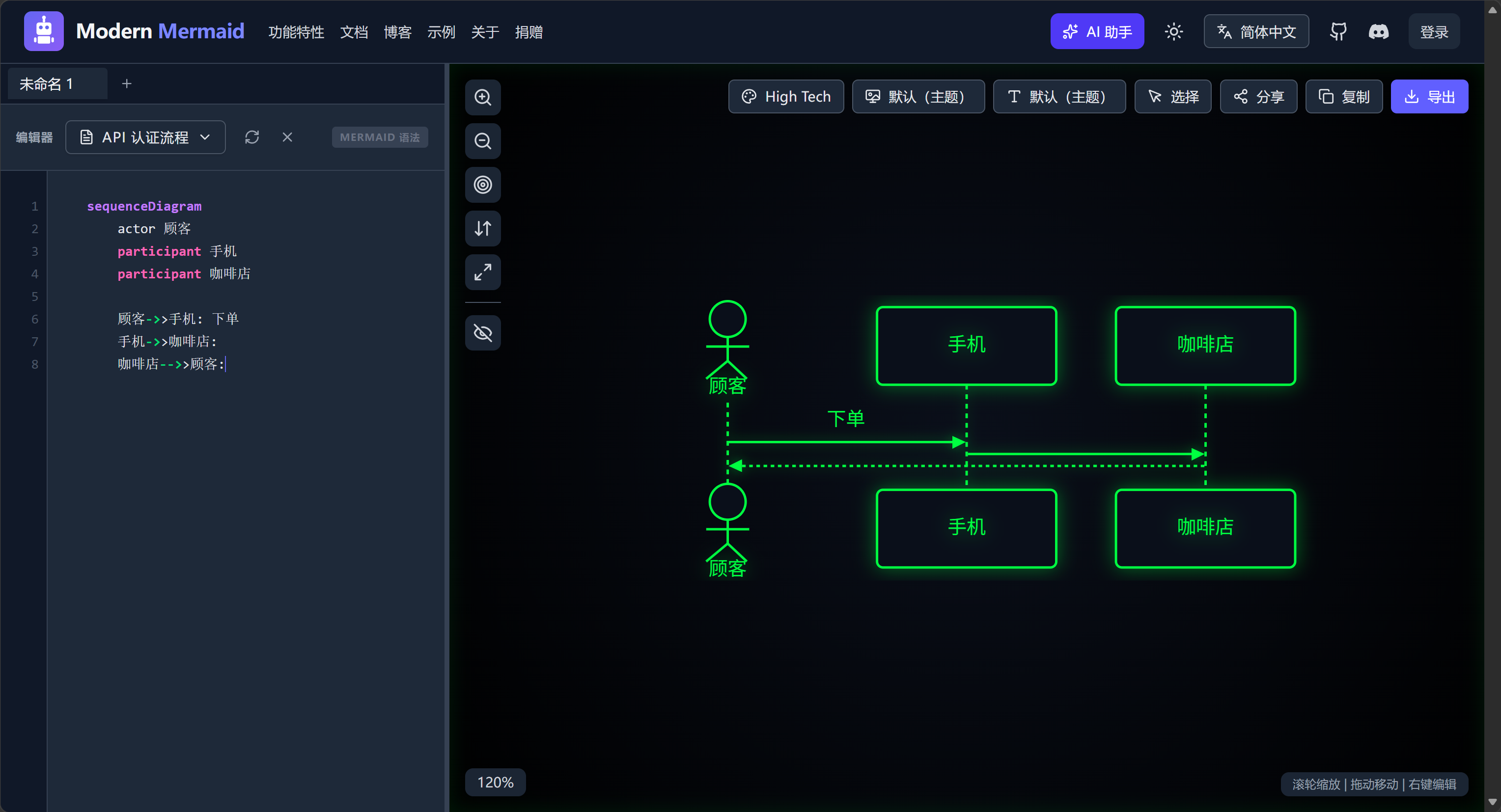The height and width of the screenshot is (812, 1501).
Task: Open the MERMAID 语法 syntax reference
Action: coord(379,137)
